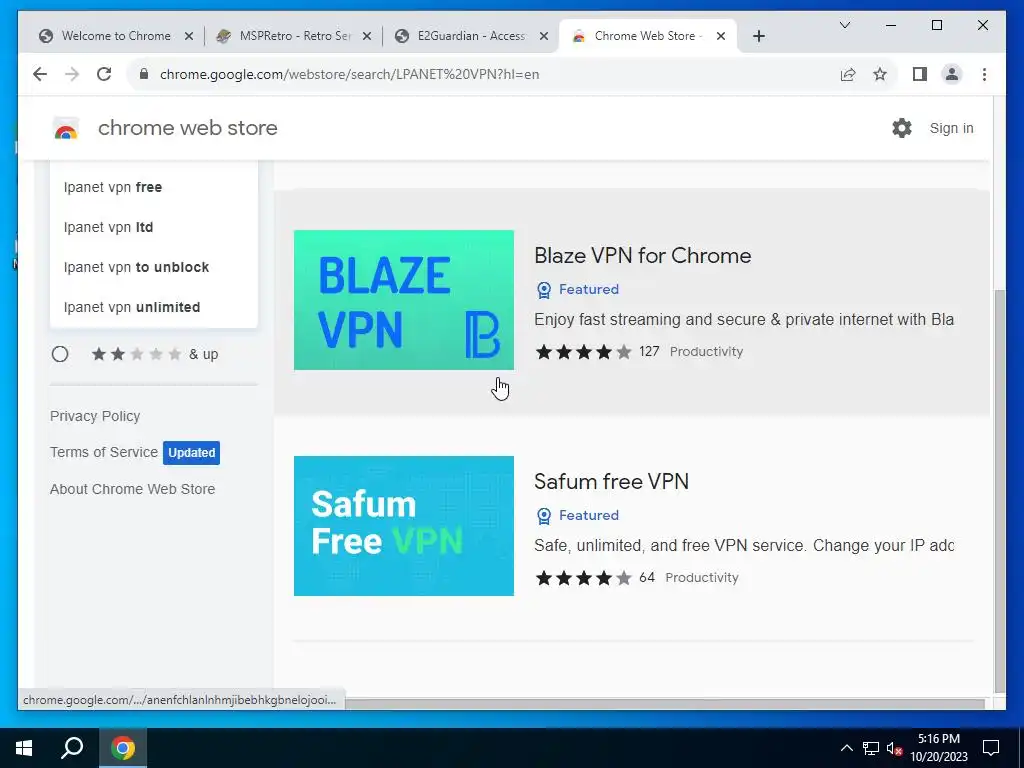Close the Welcome to Chrome tab

click(x=189, y=36)
